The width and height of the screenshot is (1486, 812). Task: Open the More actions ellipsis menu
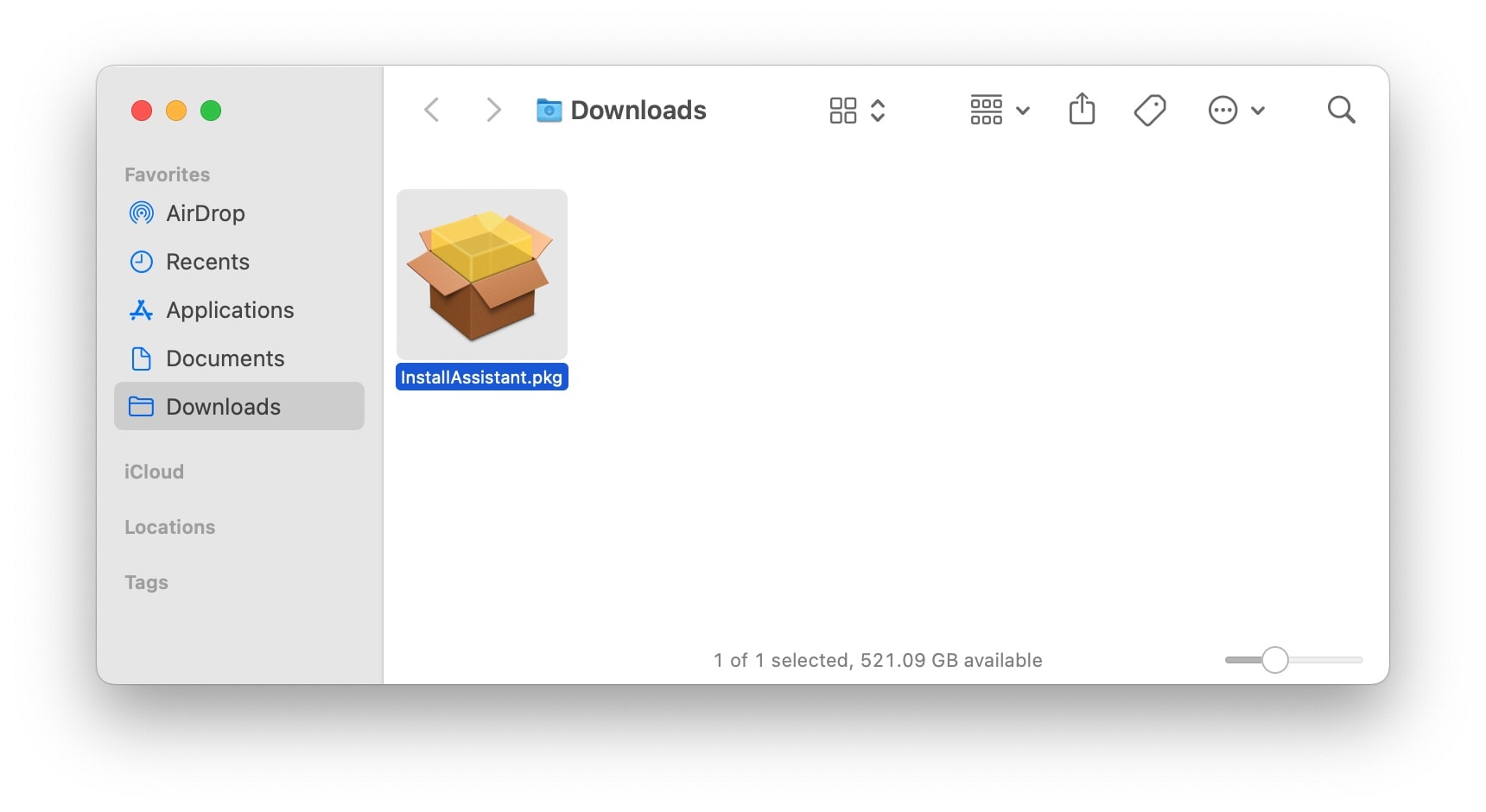click(1235, 111)
